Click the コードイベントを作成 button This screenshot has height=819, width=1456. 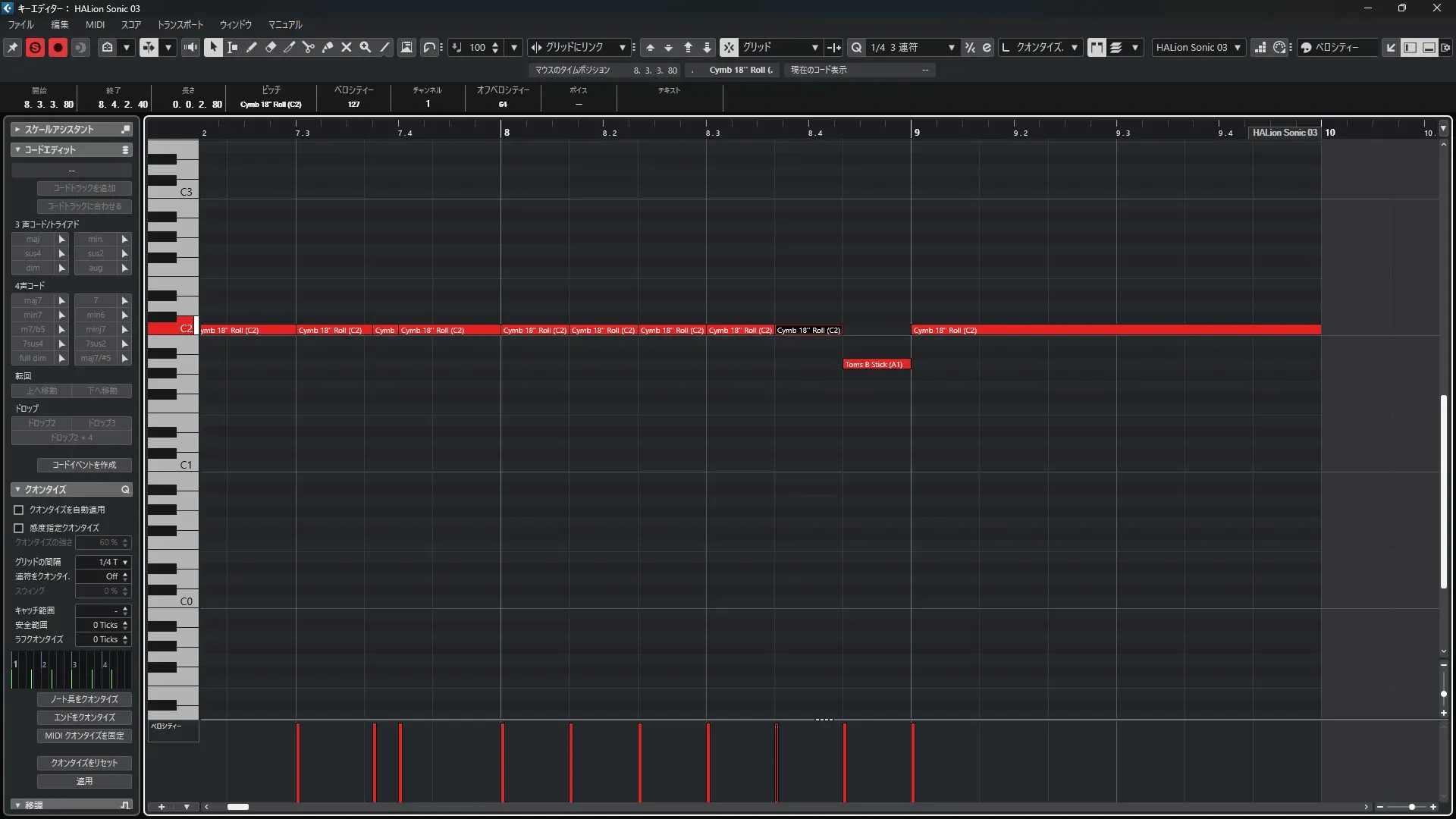(x=84, y=465)
